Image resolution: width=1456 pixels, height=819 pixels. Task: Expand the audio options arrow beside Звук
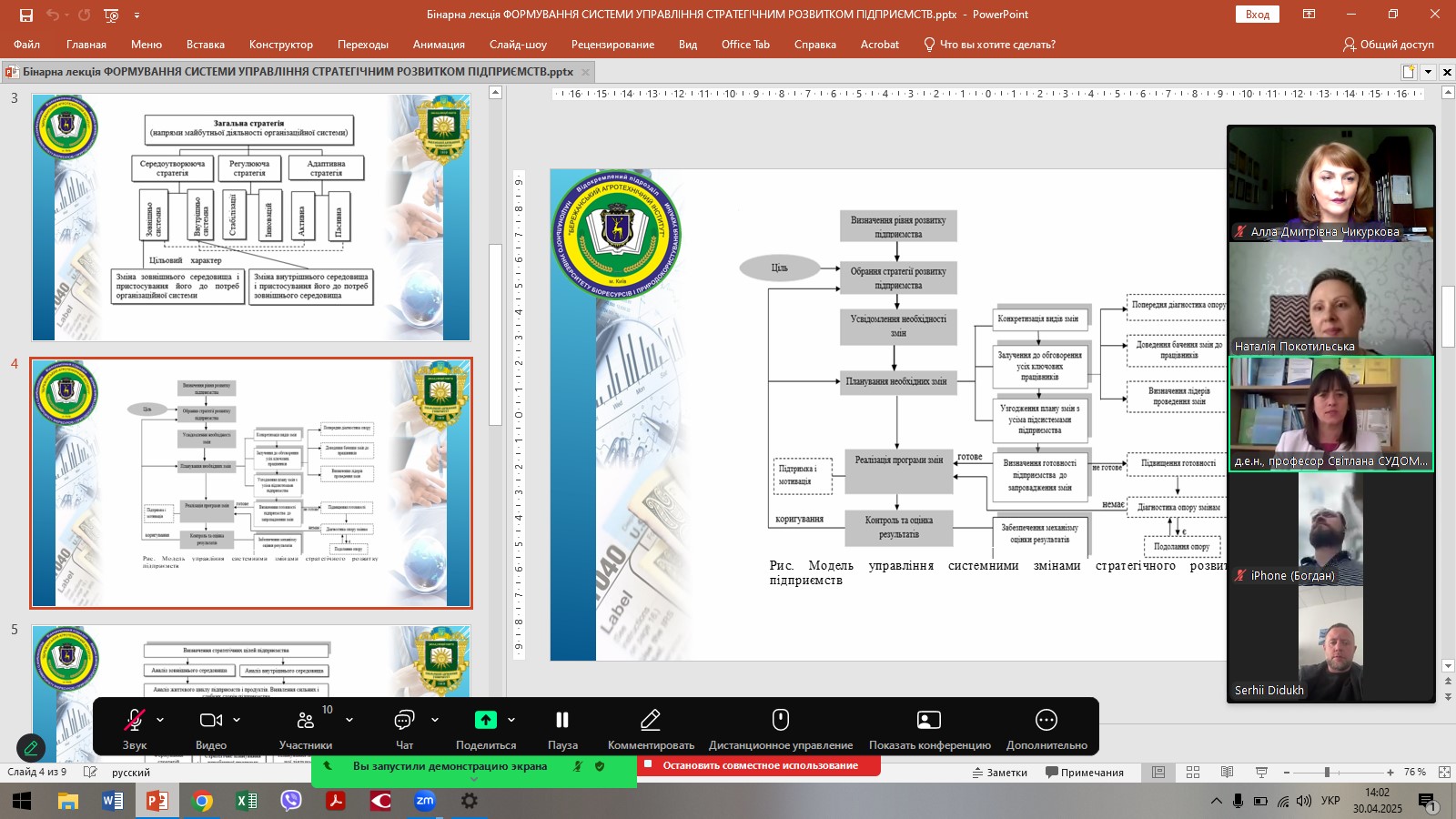(x=160, y=720)
